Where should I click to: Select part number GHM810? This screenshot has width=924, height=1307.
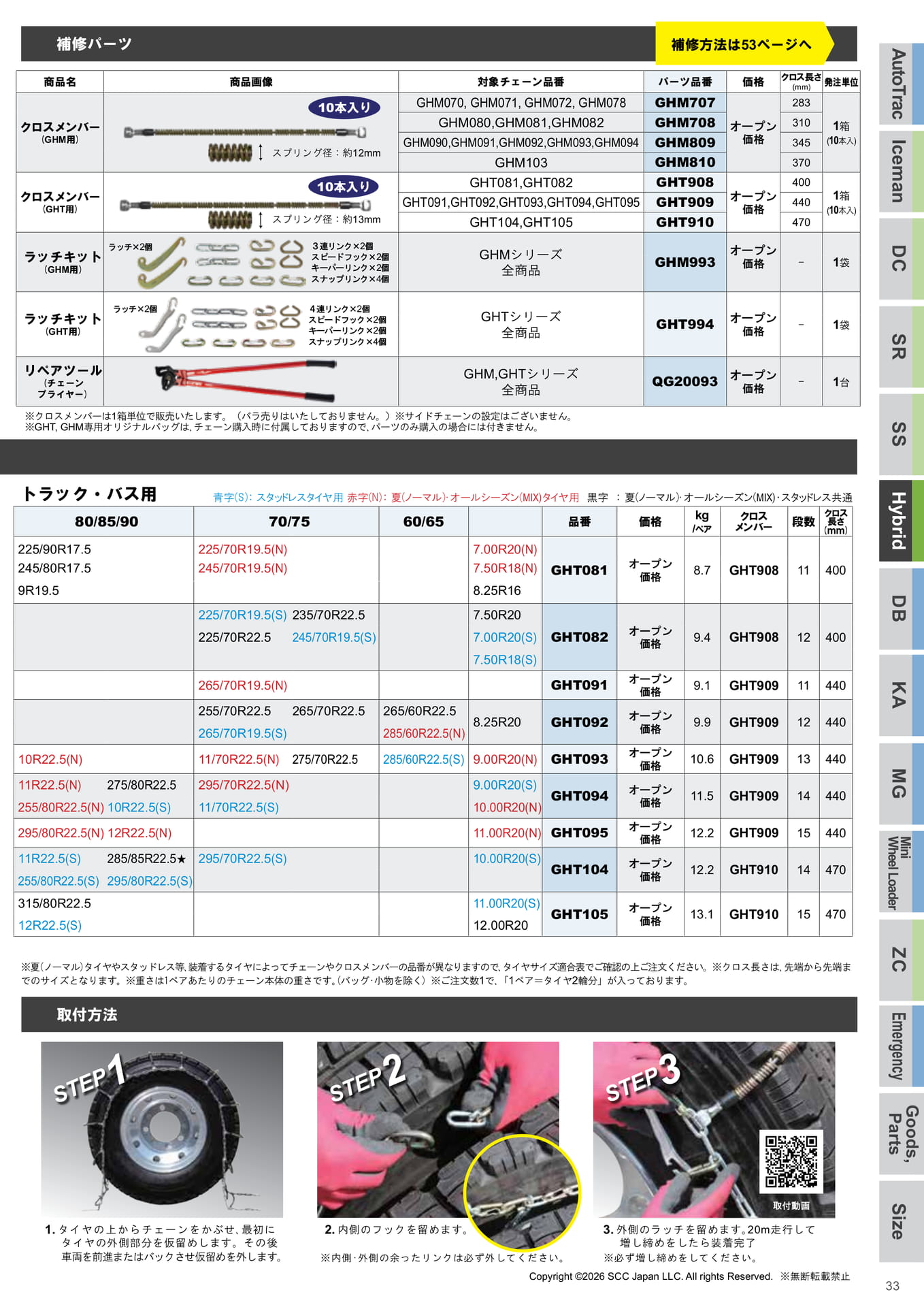pyautogui.click(x=685, y=162)
